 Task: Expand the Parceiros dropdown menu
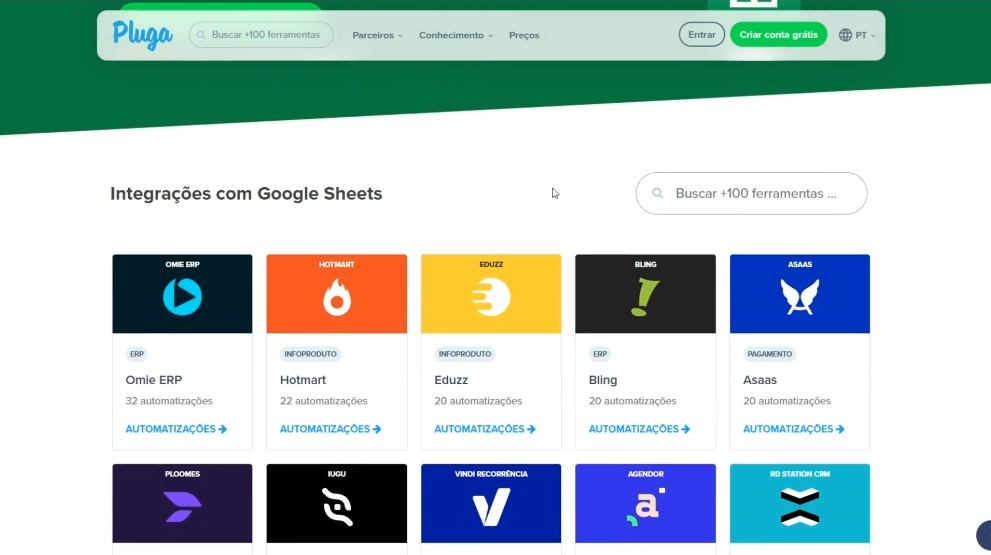tap(377, 35)
